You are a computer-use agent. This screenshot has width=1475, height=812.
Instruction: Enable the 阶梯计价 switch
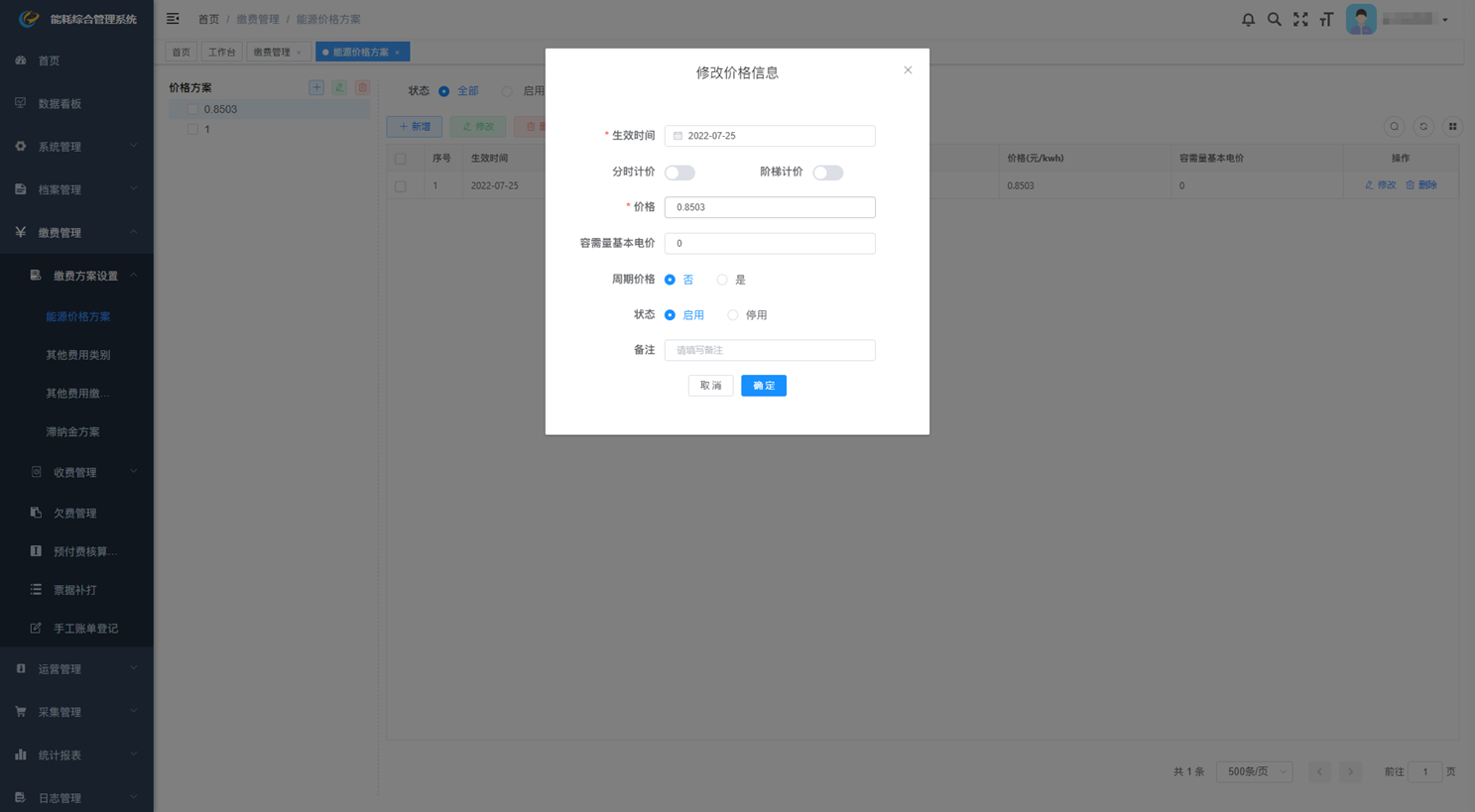tap(827, 173)
